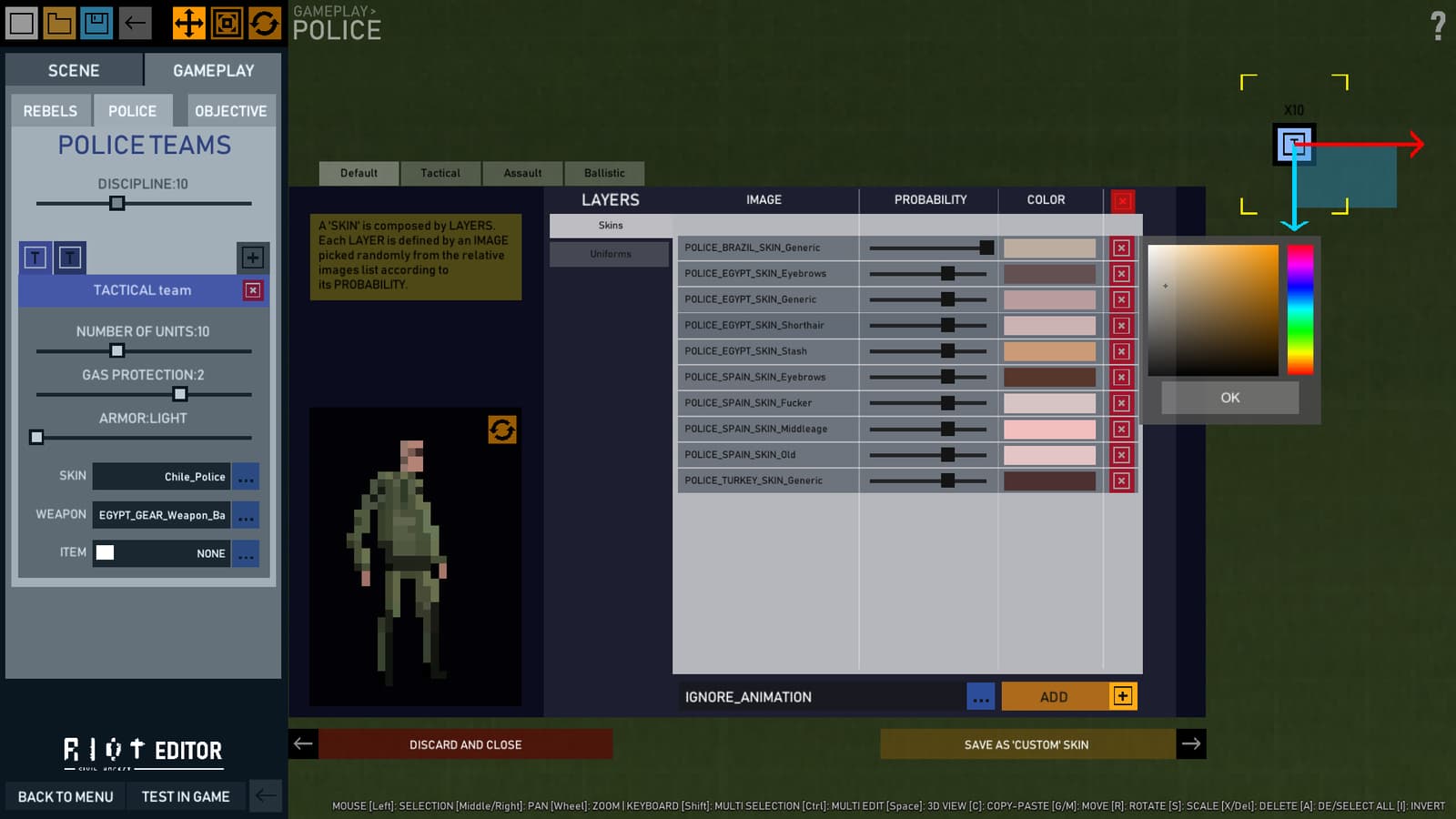The width and height of the screenshot is (1456, 819).
Task: Confirm color picker with OK
Action: (1230, 398)
